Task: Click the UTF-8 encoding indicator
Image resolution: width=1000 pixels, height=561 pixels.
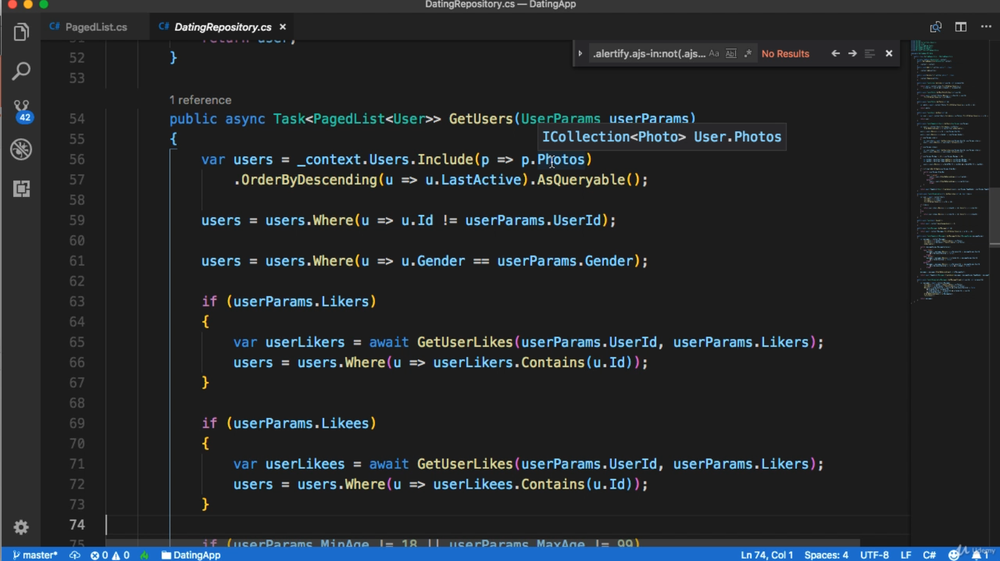Action: tap(874, 555)
